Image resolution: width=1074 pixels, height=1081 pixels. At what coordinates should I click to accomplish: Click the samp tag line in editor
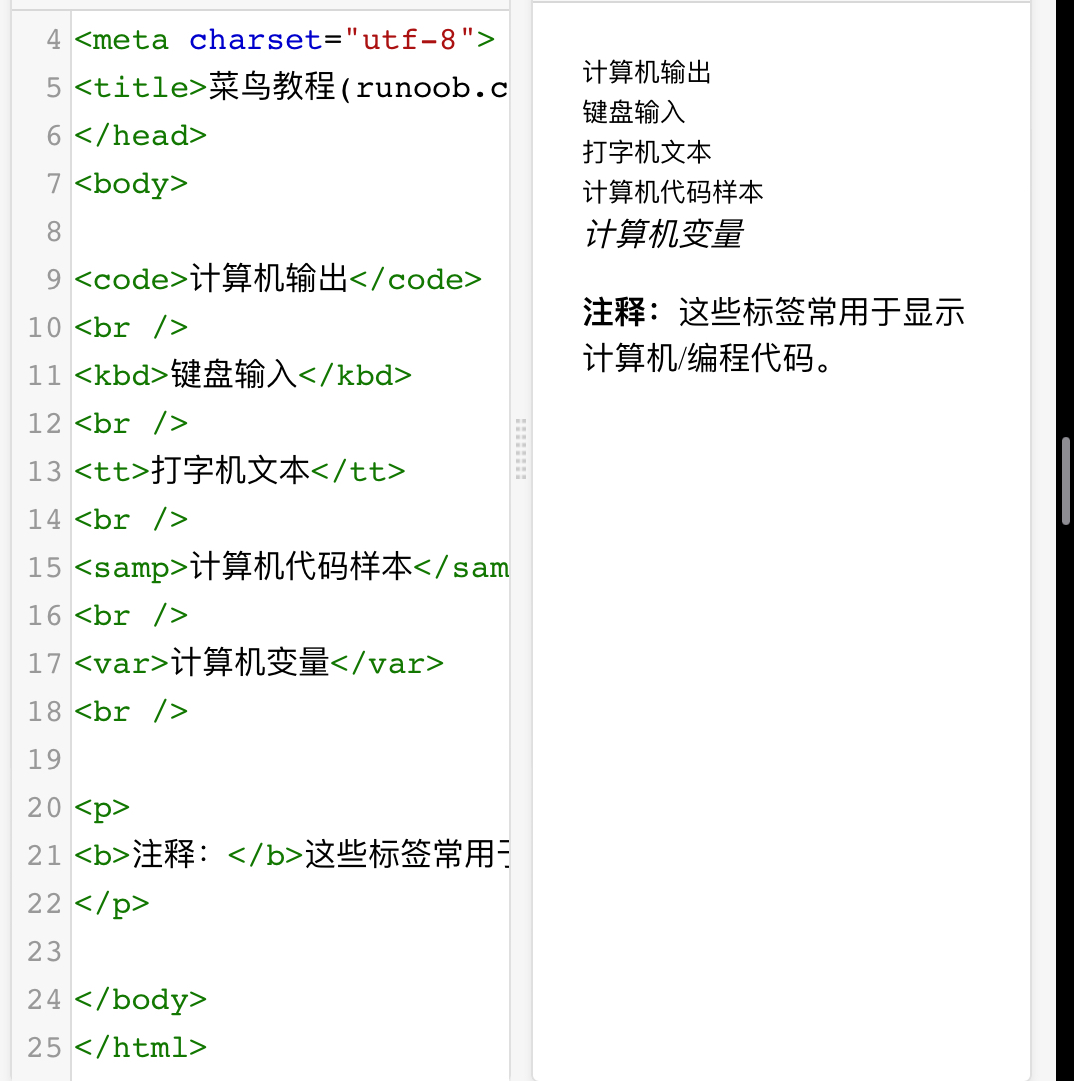pyautogui.click(x=300, y=567)
